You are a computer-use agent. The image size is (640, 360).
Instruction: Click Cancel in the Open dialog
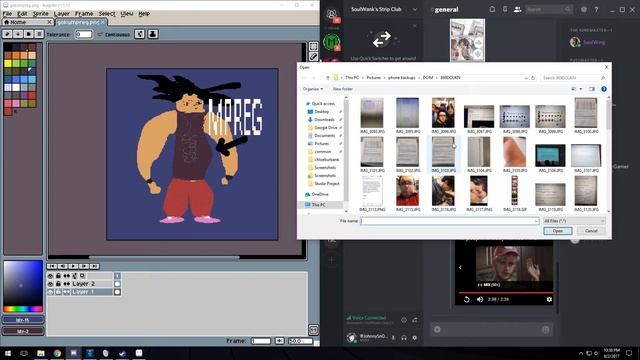pos(591,231)
